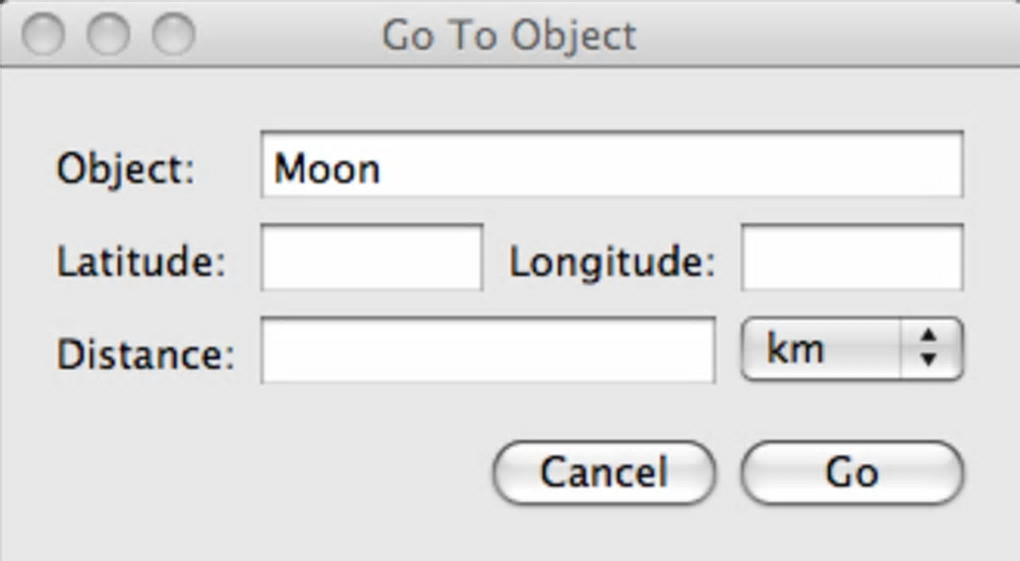This screenshot has height=561, width=1020.
Task: Click the Longitude: label
Action: [x=613, y=263]
